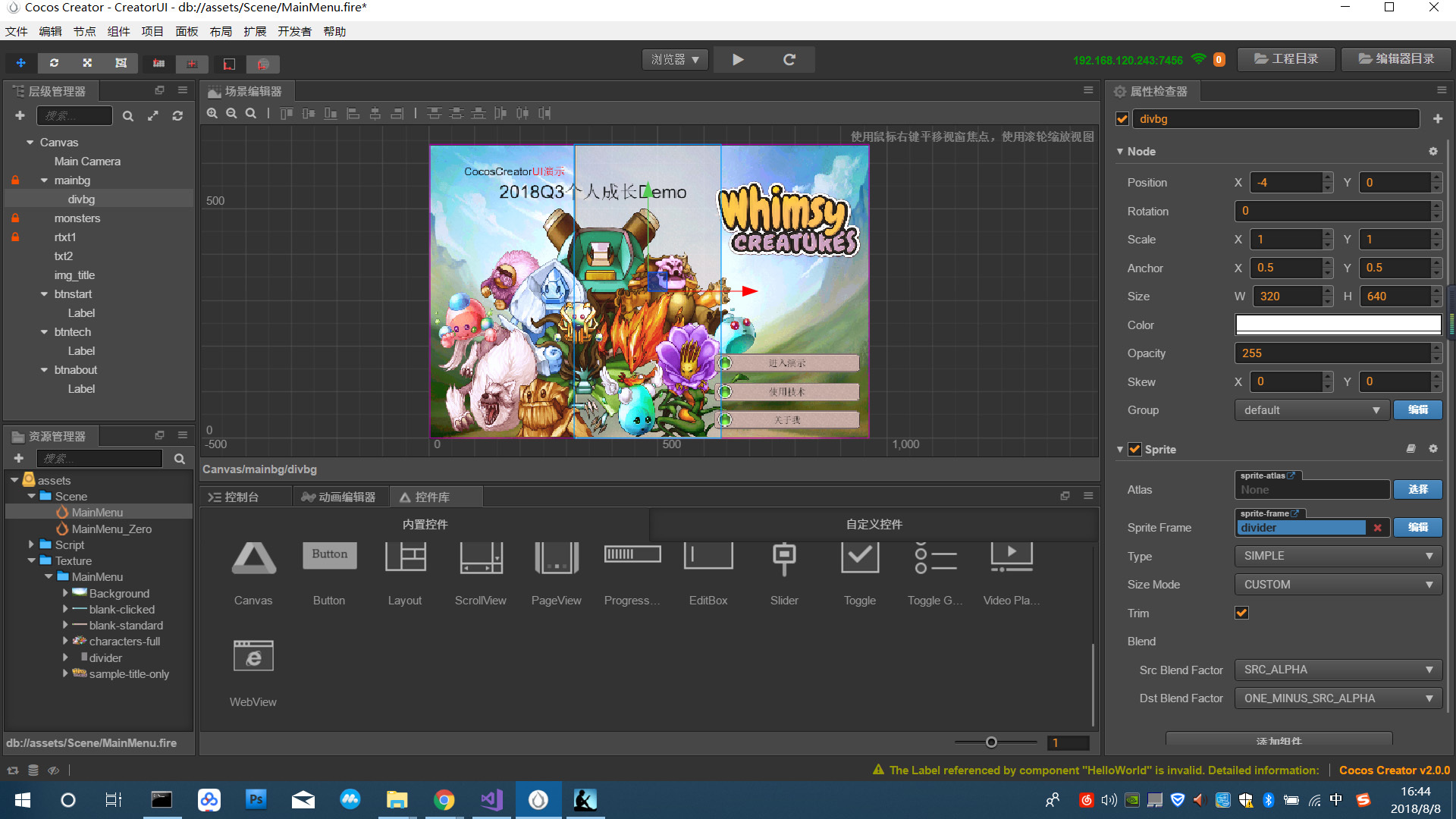
Task: Disable the Sprite component checkbox
Action: tap(1134, 449)
